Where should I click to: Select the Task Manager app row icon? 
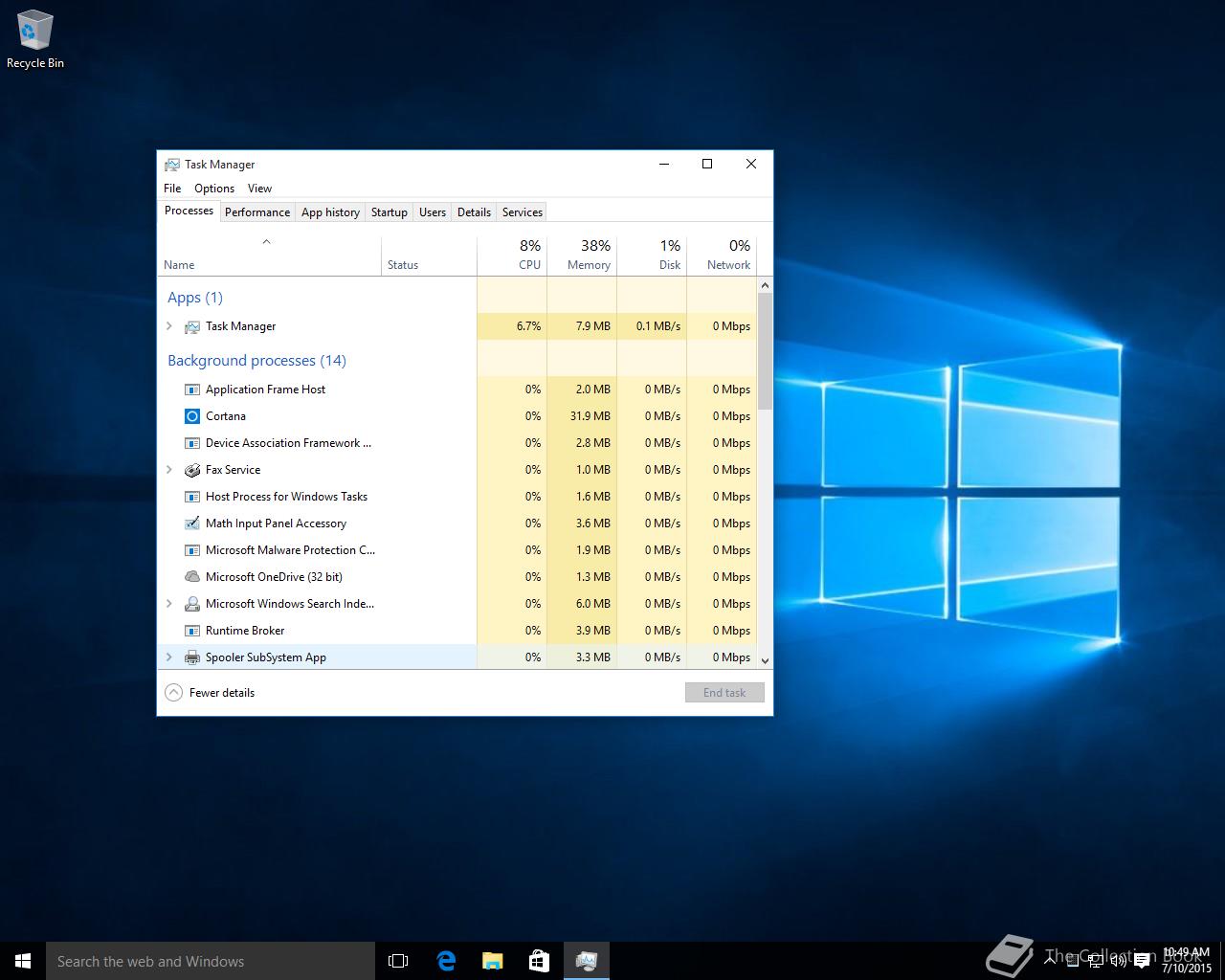pyautogui.click(x=192, y=326)
